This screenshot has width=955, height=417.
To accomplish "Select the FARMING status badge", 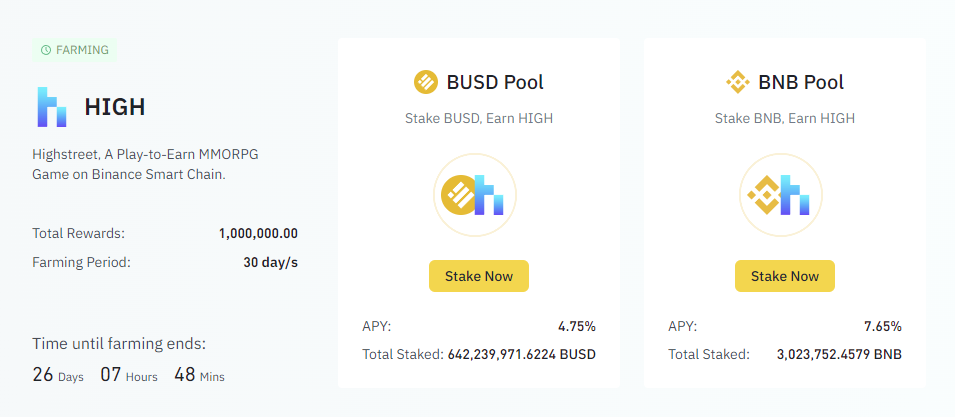I will pos(75,49).
